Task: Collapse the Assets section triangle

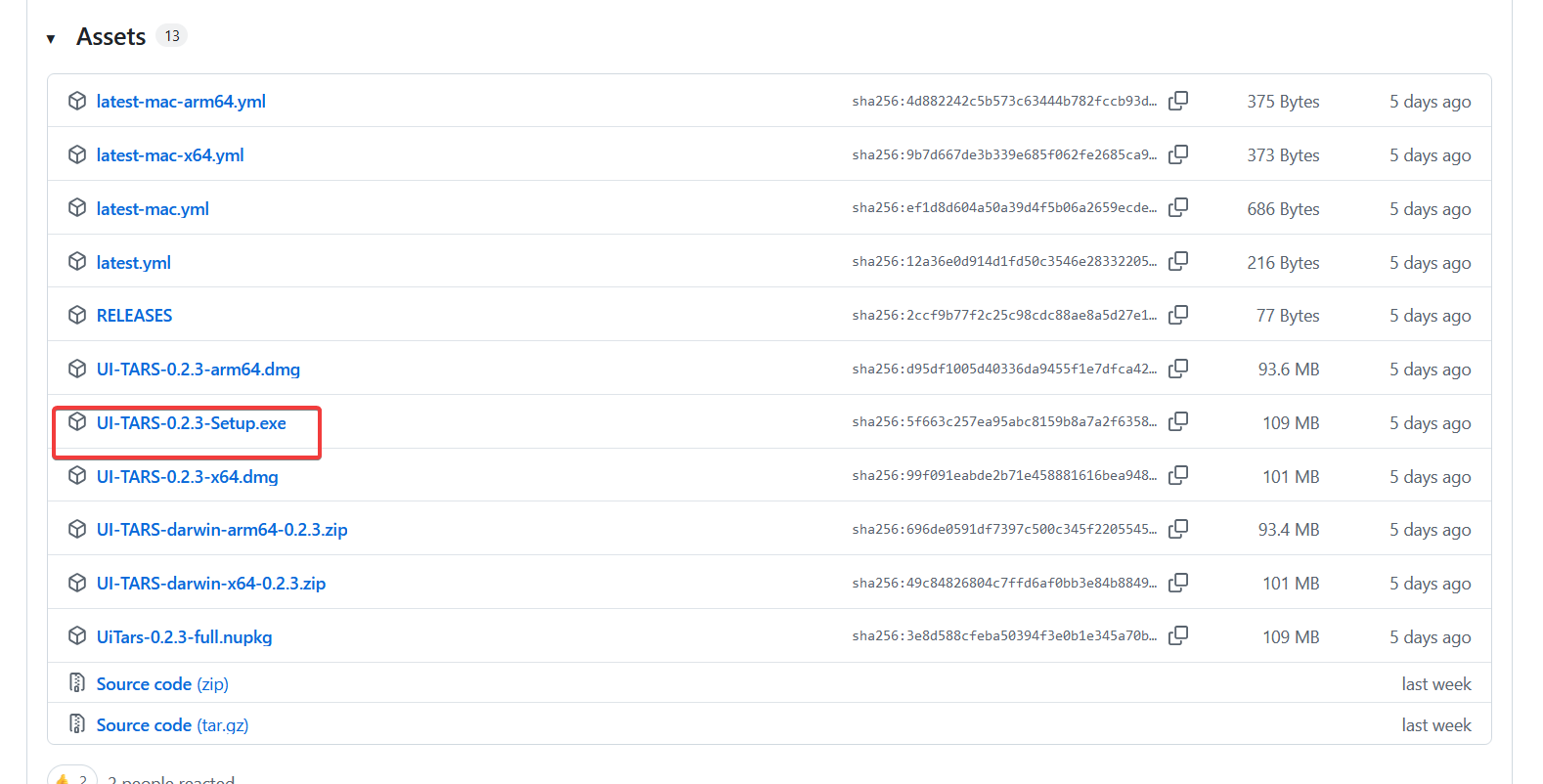Action: point(51,39)
